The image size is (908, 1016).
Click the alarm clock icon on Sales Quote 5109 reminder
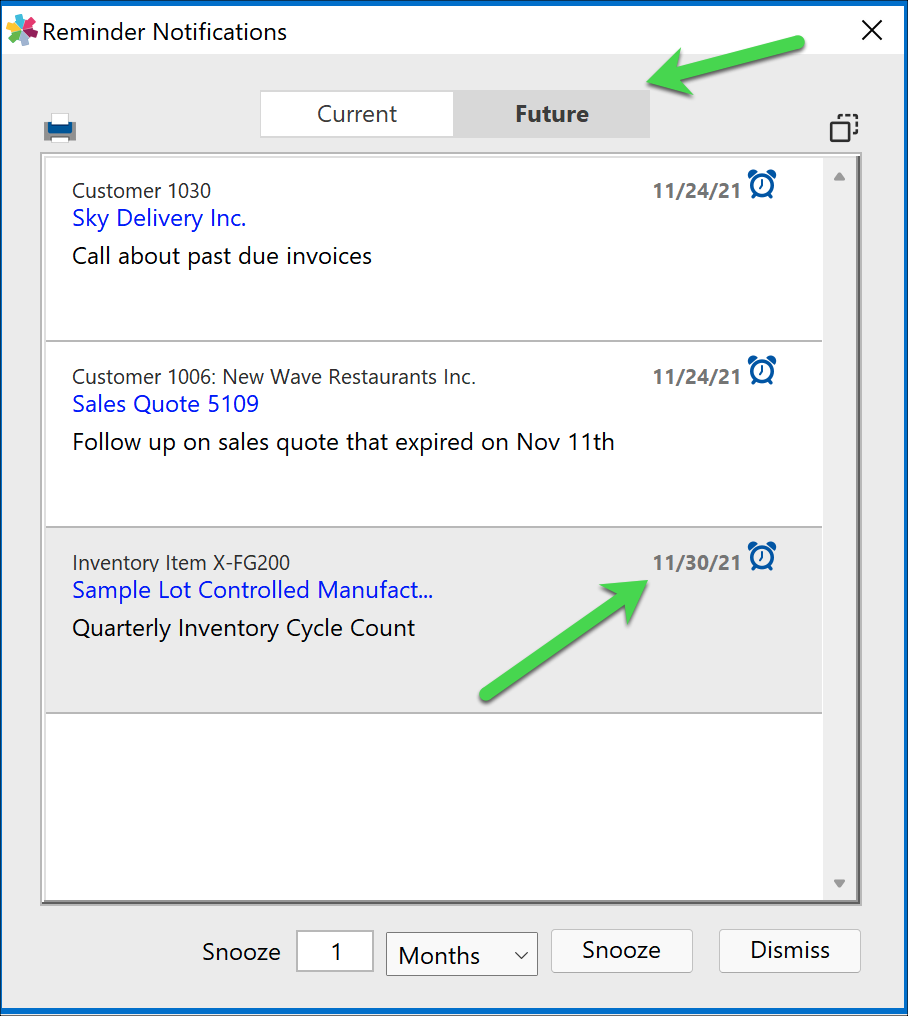pyautogui.click(x=761, y=370)
